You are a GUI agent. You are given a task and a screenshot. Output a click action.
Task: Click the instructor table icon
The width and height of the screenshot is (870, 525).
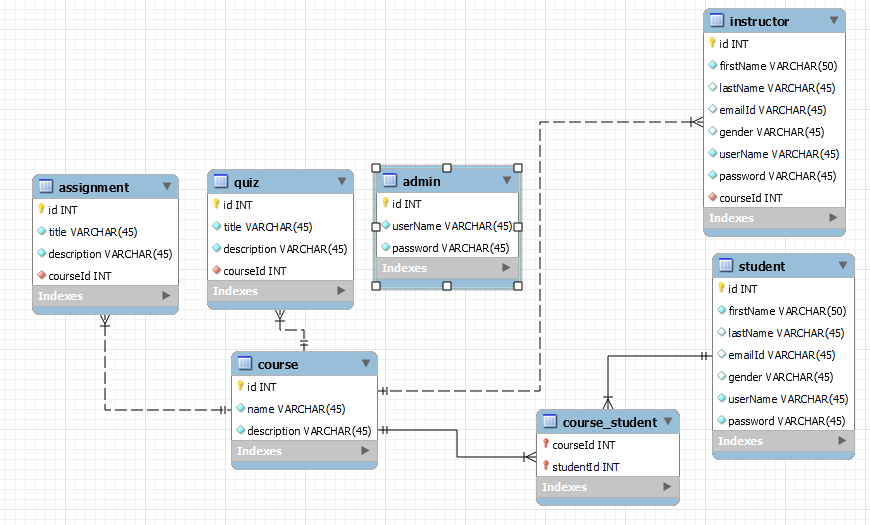(x=717, y=21)
